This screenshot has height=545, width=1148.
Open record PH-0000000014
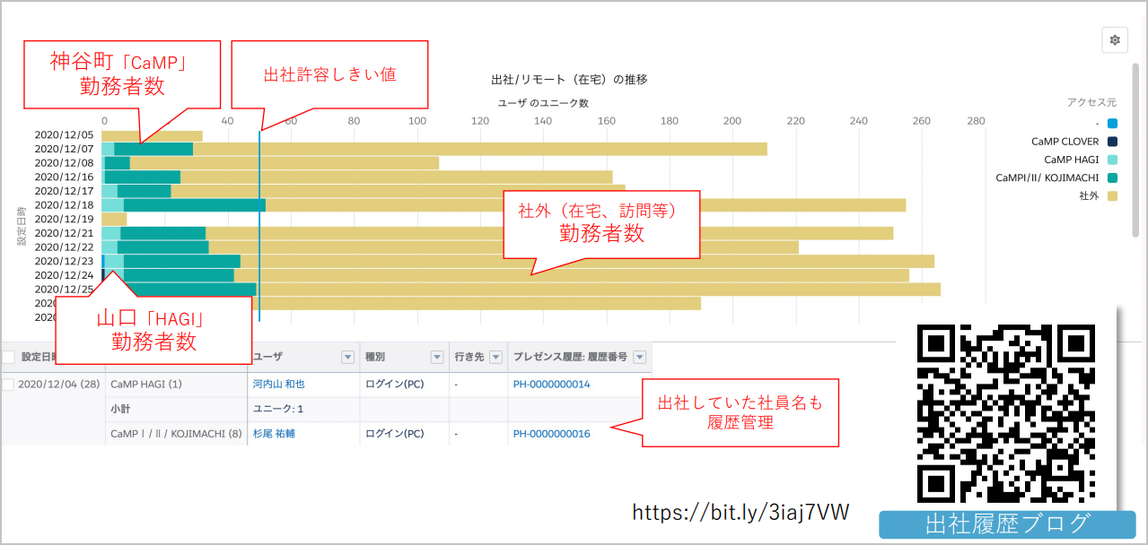(x=551, y=384)
